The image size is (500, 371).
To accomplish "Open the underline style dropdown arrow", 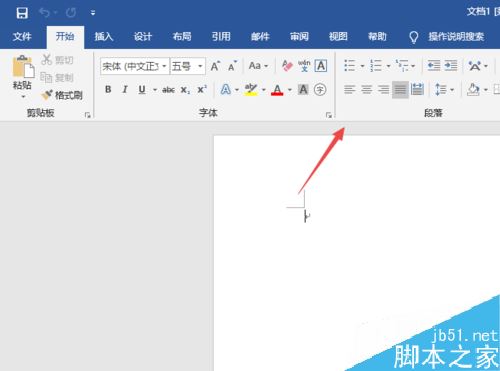I will [155, 89].
